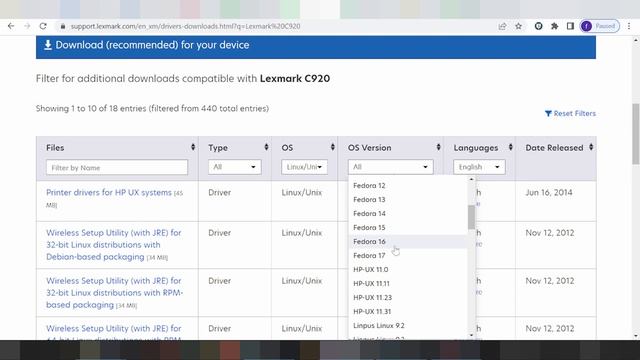Collapse the OS Version dropdown
This screenshot has height=360, width=640.
[391, 167]
